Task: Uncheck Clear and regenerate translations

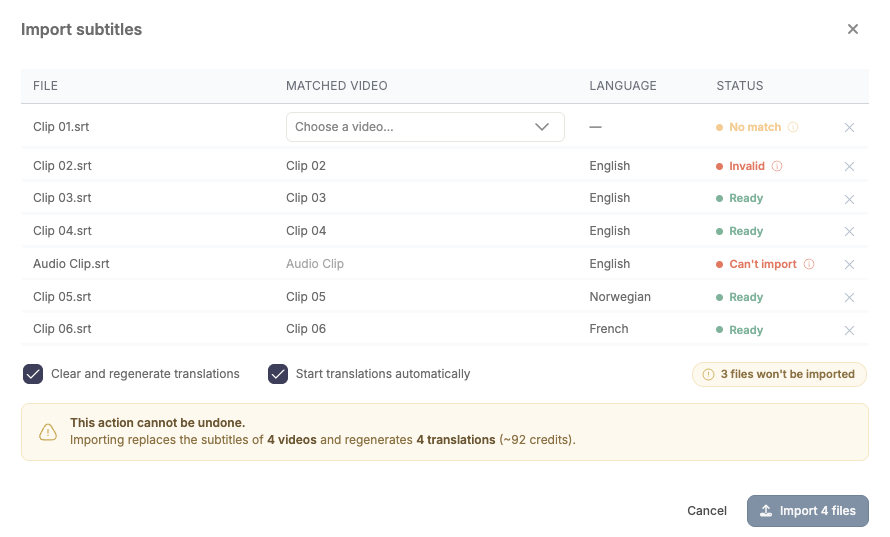Action: [33, 374]
